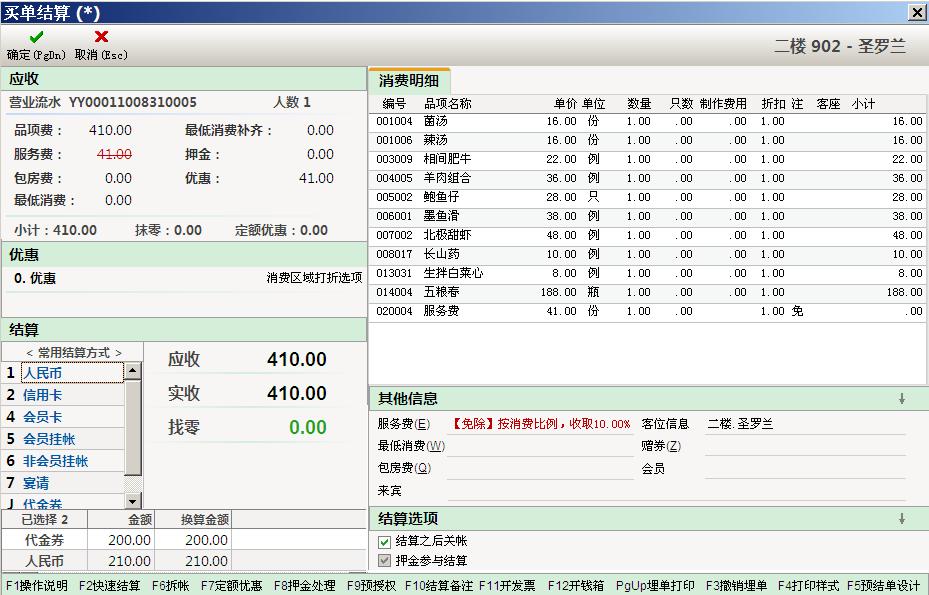Toggle the 结算之后关帐 checkbox
The image size is (929, 595).
pos(385,542)
